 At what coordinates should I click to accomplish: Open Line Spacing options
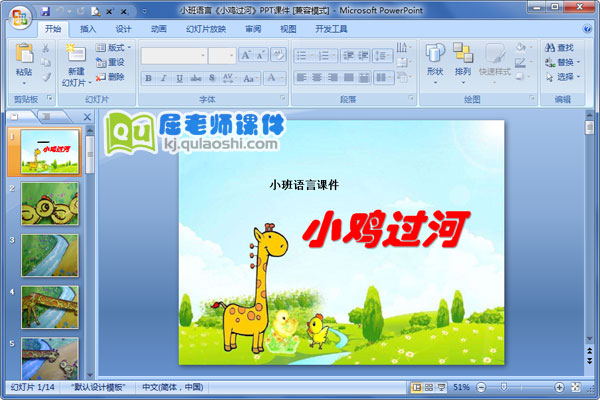pyautogui.click(x=382, y=56)
